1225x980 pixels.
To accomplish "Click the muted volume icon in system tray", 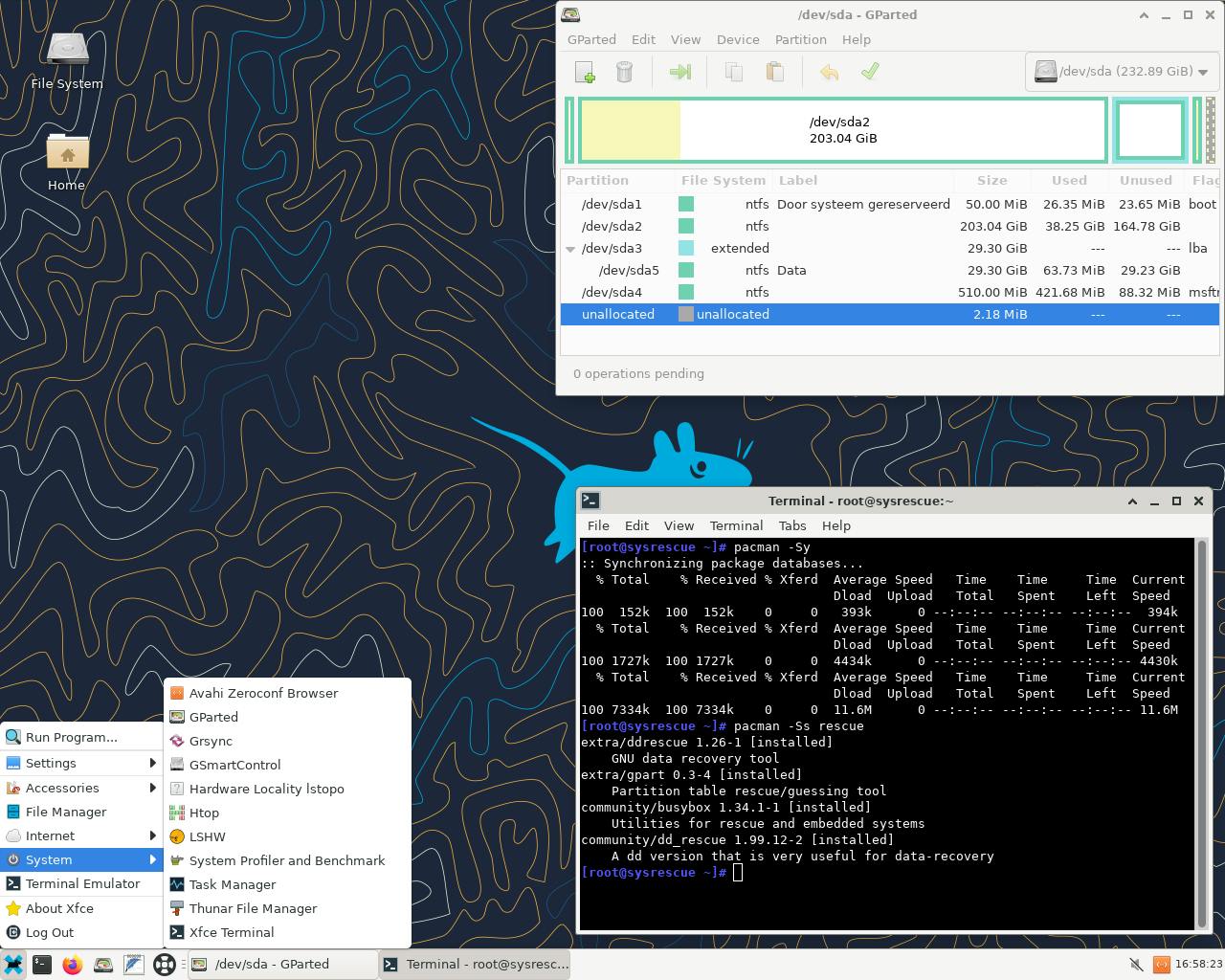I will pyautogui.click(x=1136, y=965).
